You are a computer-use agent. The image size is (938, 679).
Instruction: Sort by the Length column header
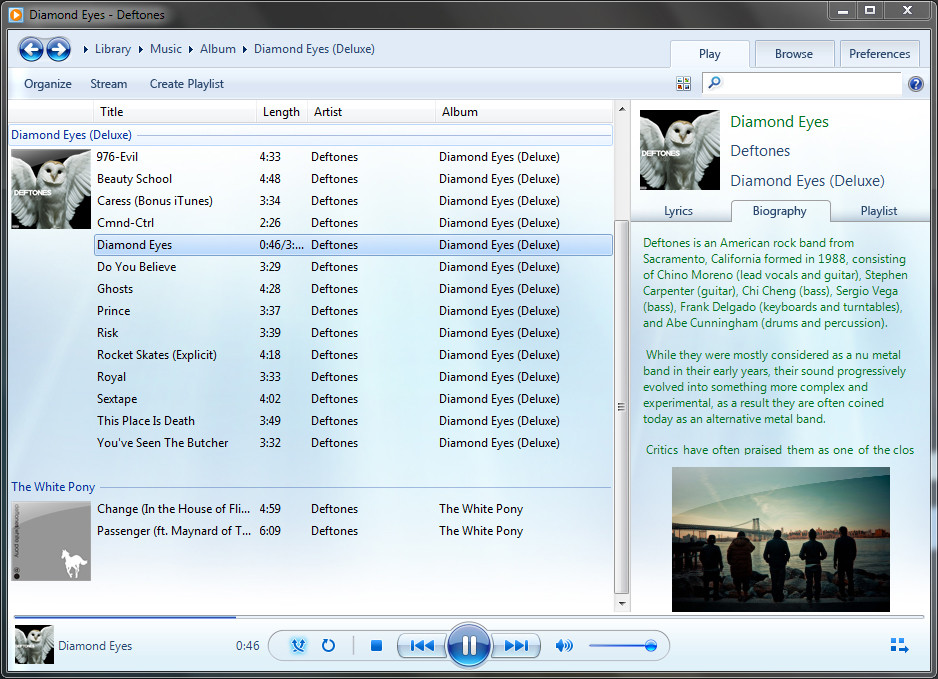(282, 112)
